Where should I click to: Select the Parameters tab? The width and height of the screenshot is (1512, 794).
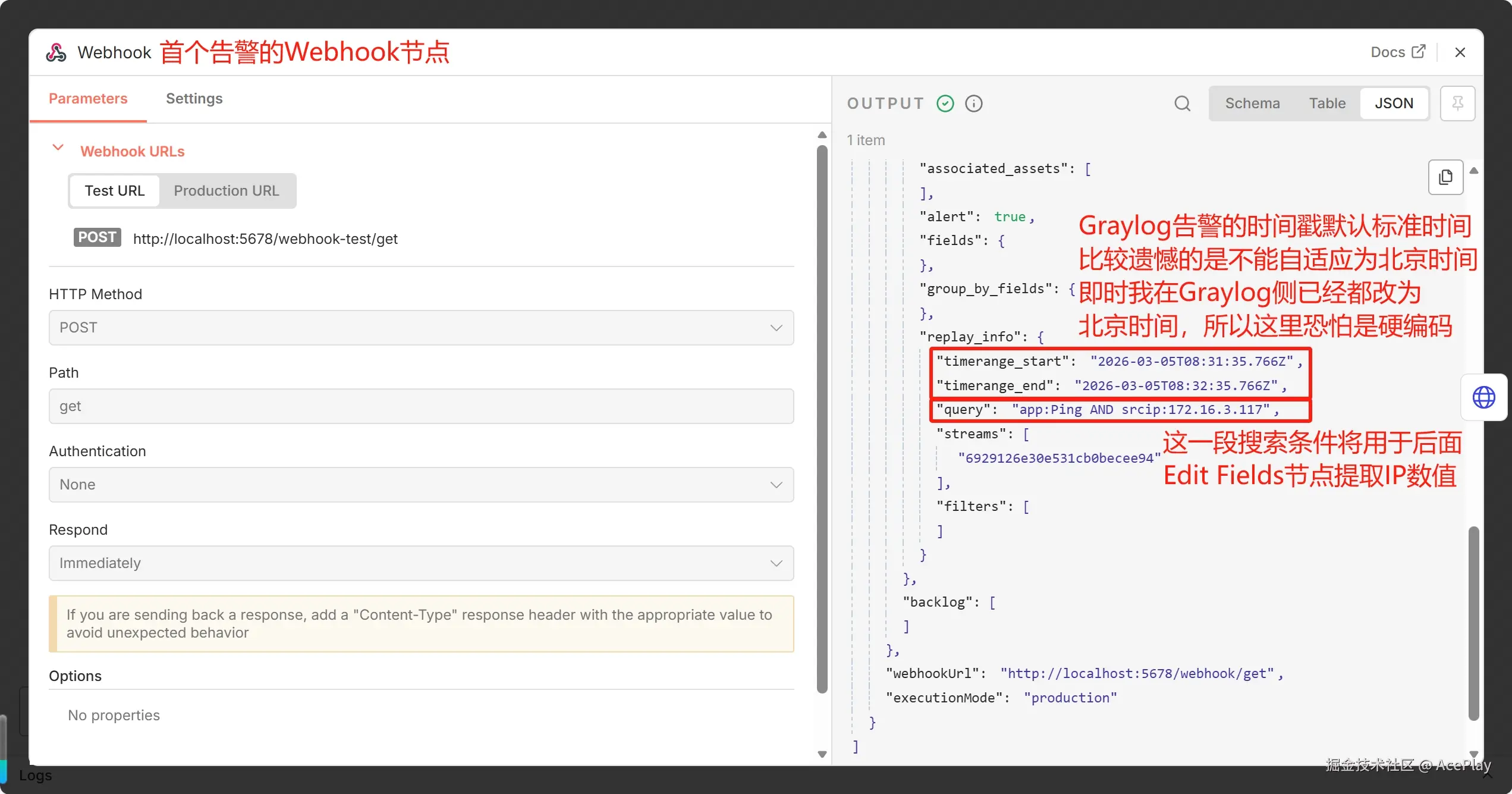pos(88,99)
